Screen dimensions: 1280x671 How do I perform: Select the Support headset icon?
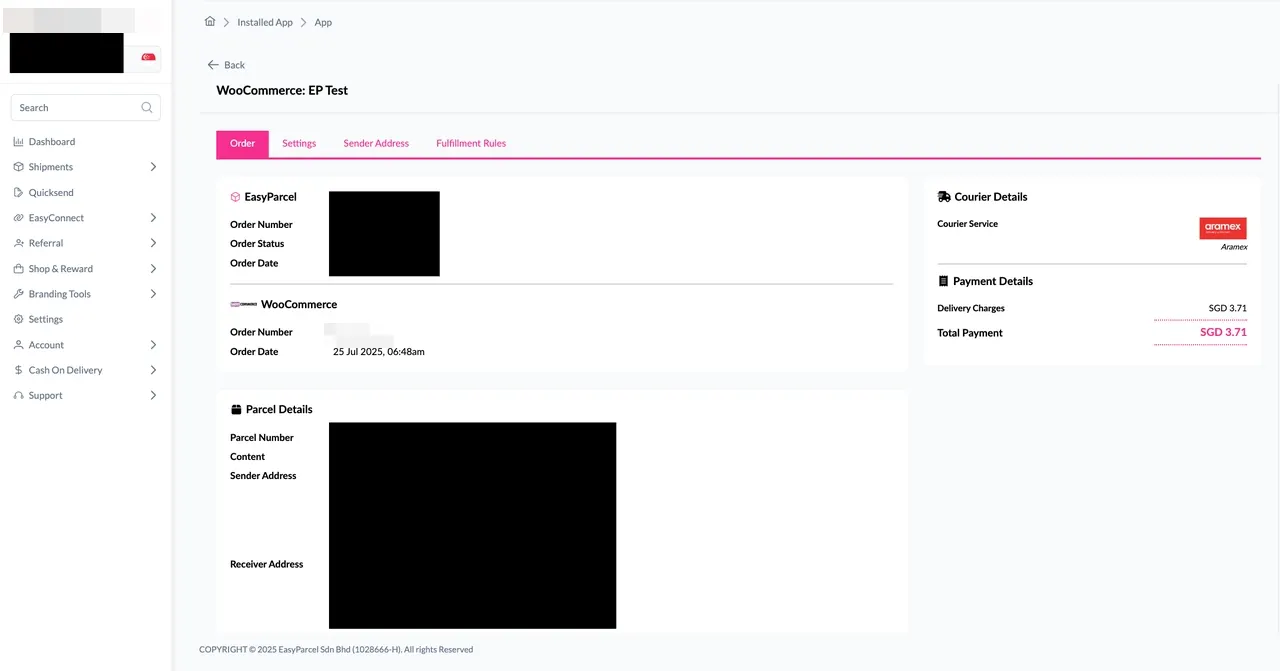(x=18, y=395)
